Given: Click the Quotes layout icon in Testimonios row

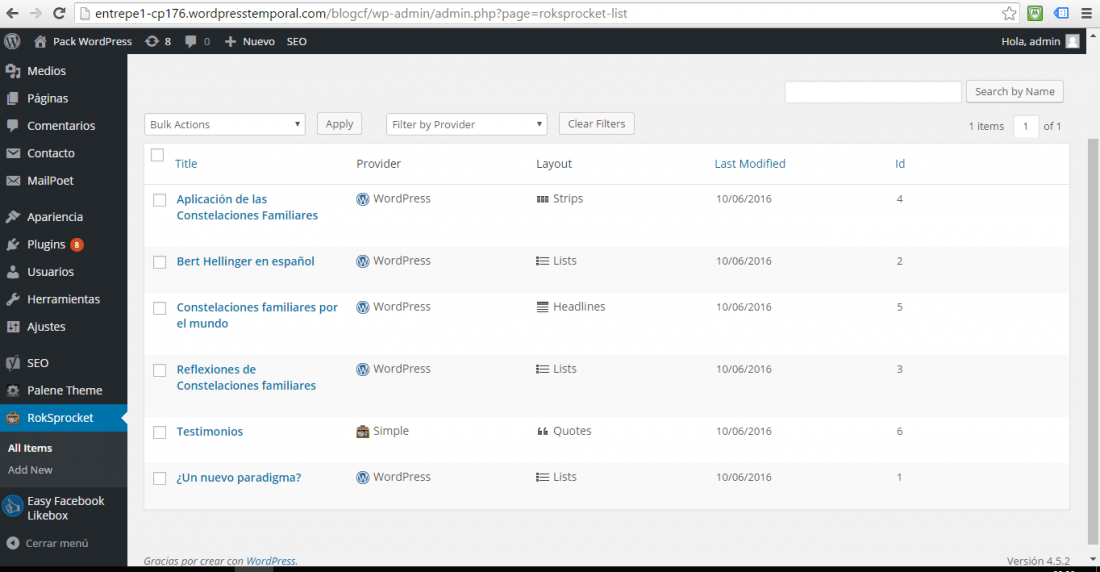Looking at the screenshot, I should click(x=542, y=431).
